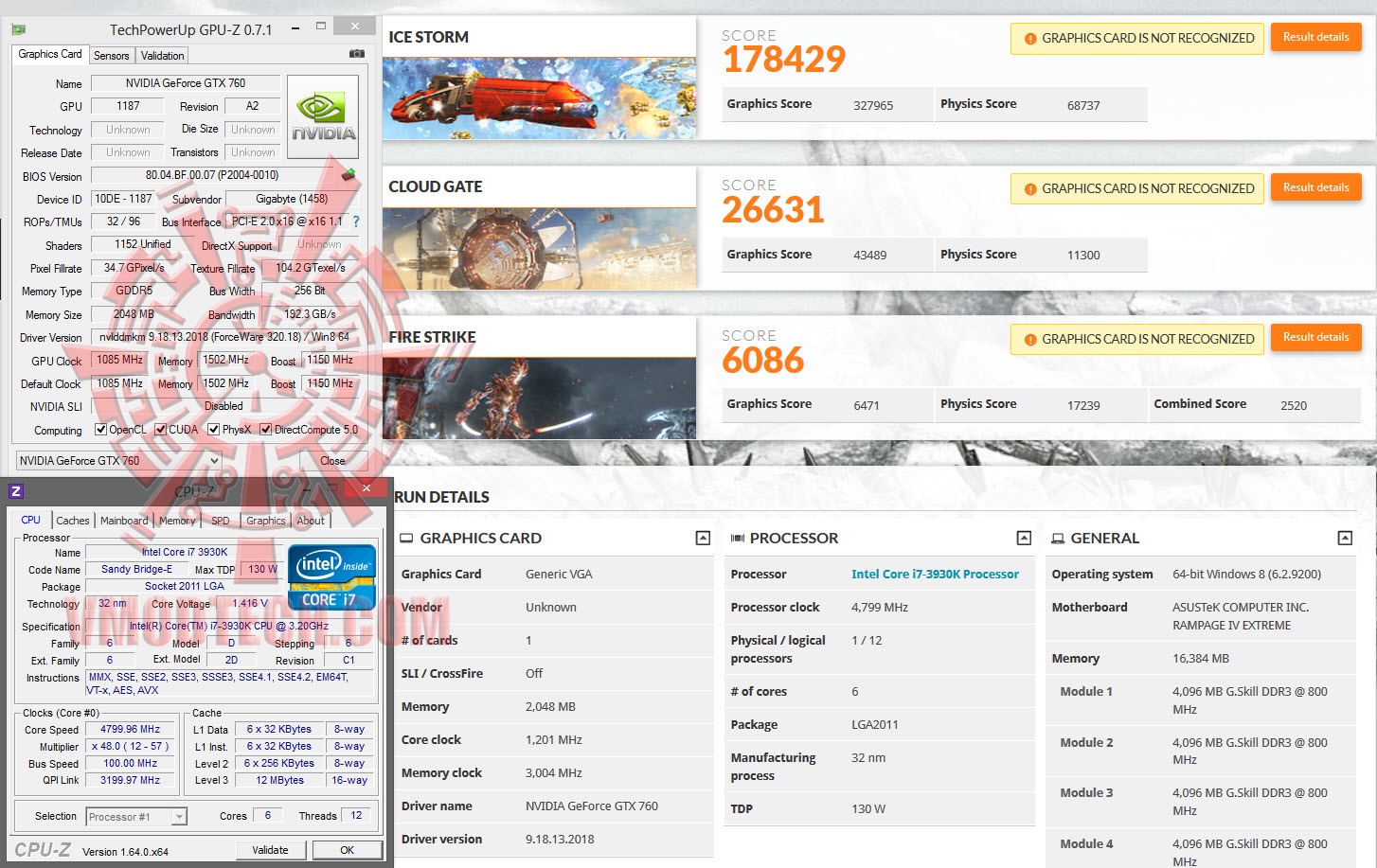Click the Cloud Gate score 26631
Screen dimensions: 1377x868
pyautogui.click(x=773, y=210)
